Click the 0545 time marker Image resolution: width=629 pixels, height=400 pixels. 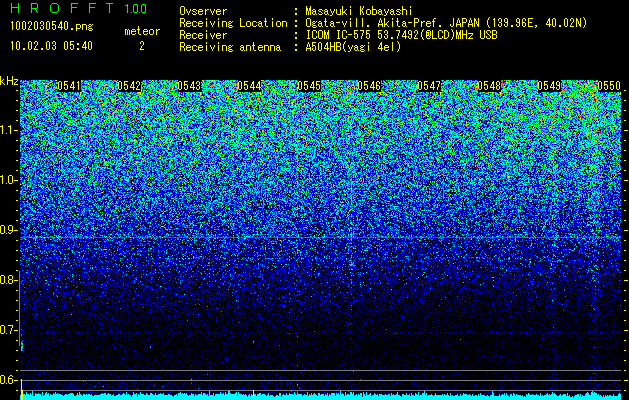[309, 86]
